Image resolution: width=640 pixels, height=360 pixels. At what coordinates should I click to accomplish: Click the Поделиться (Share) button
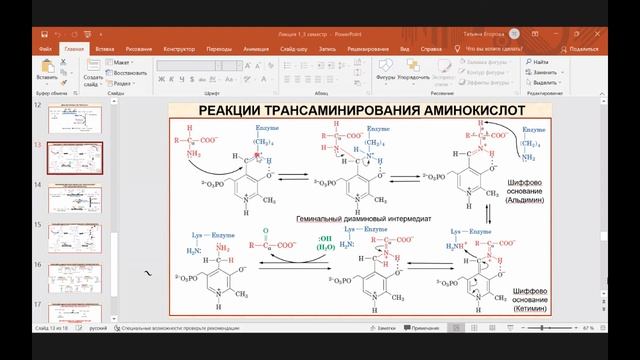pyautogui.click(x=580, y=49)
